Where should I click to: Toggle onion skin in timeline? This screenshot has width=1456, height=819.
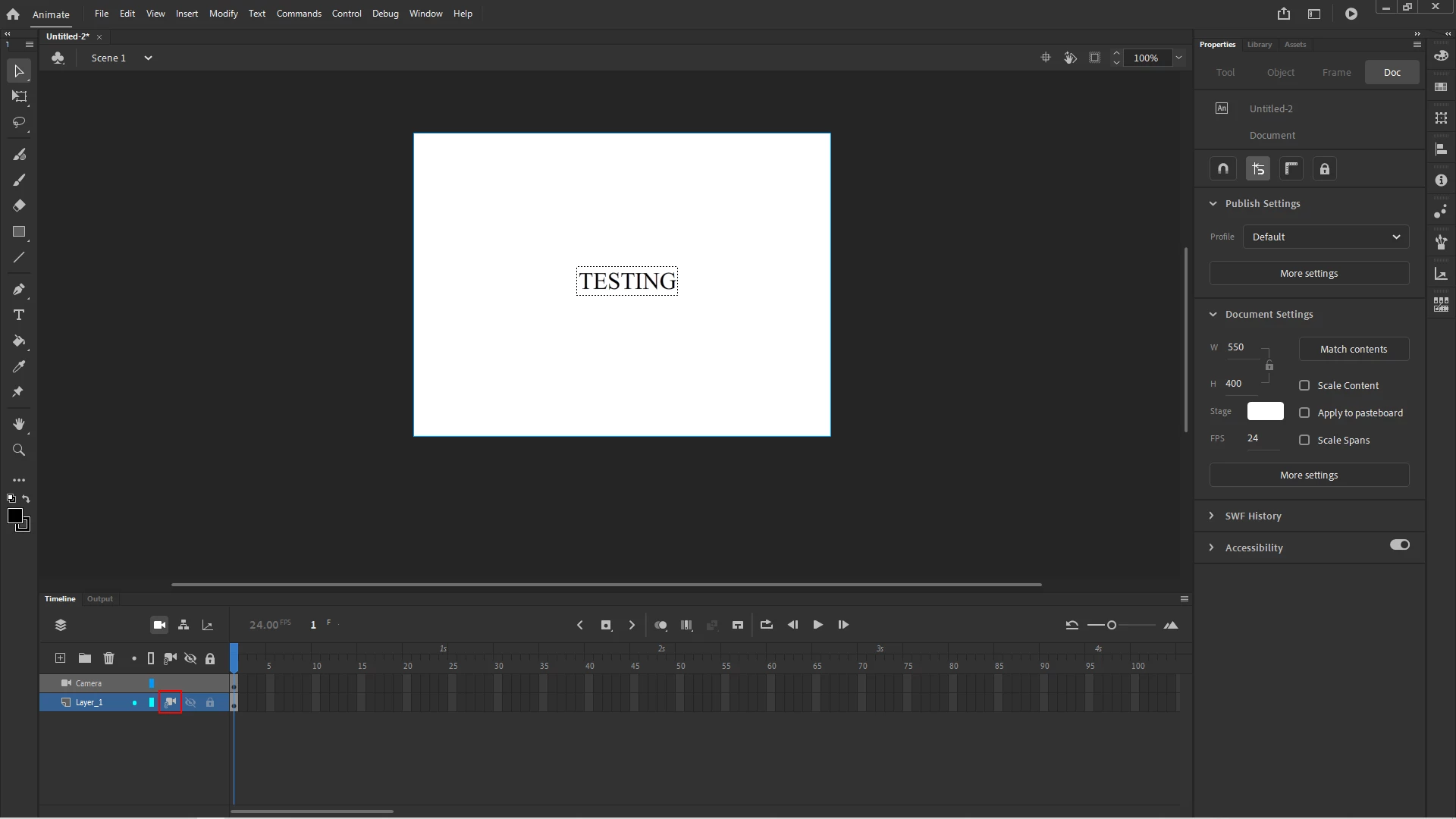coord(661,625)
